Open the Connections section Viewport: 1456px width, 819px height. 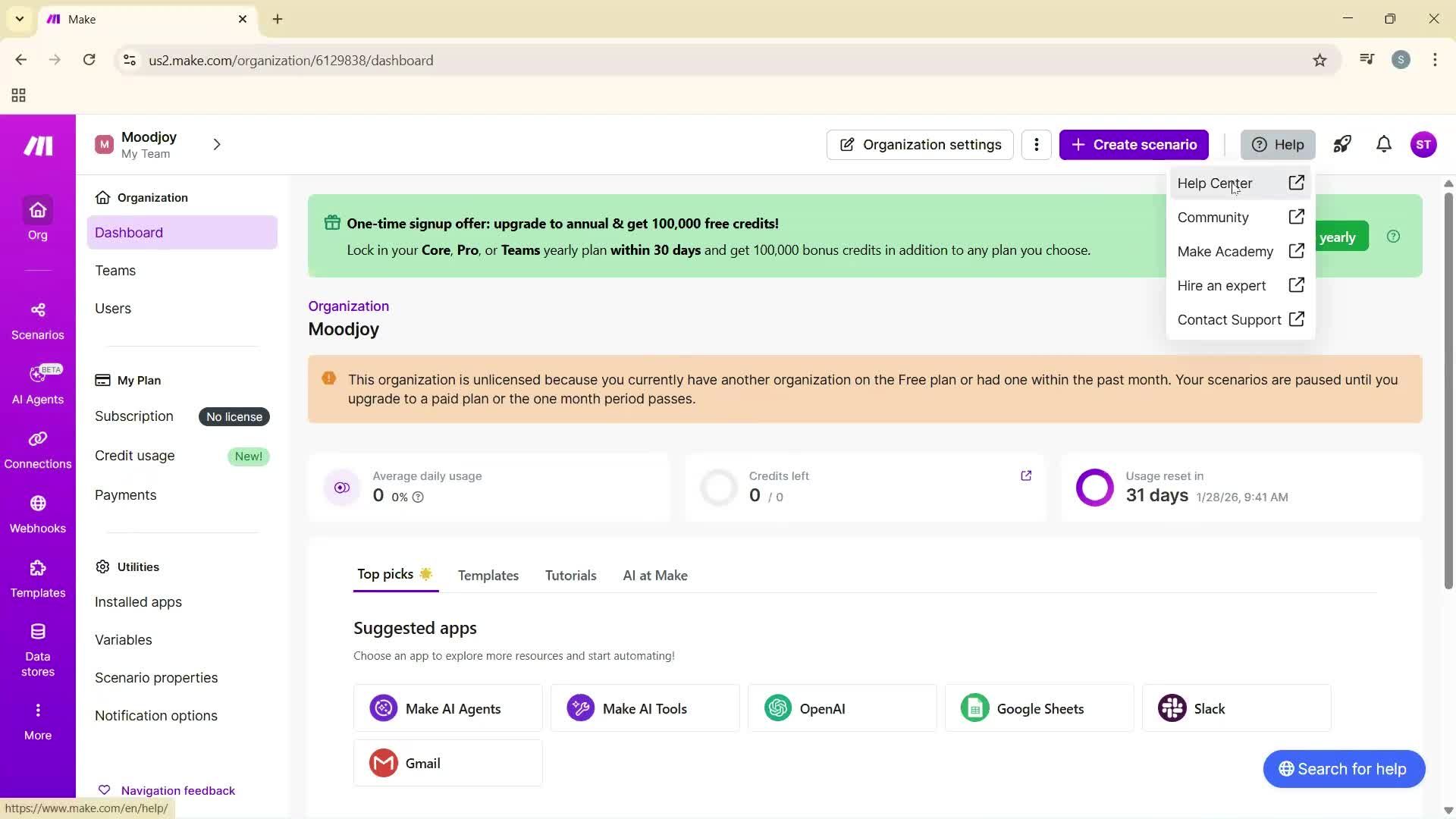pos(37,449)
